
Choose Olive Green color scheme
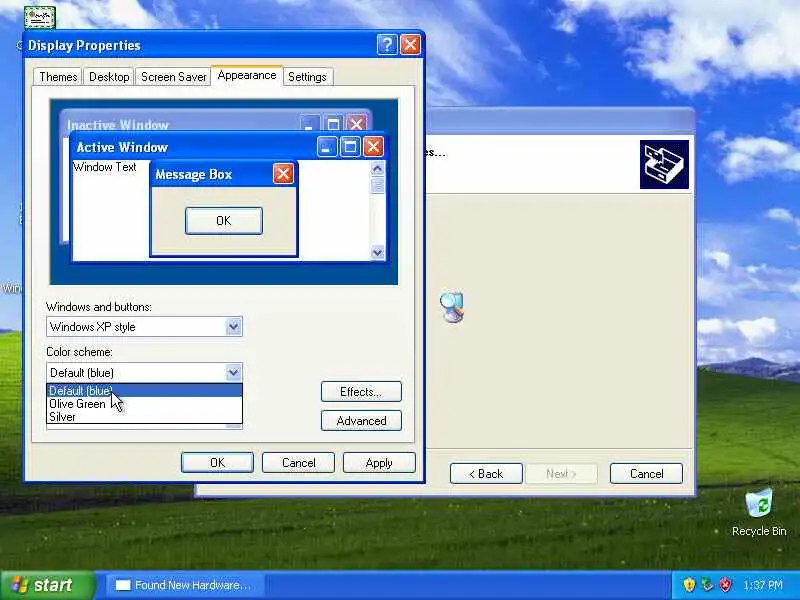coord(144,404)
